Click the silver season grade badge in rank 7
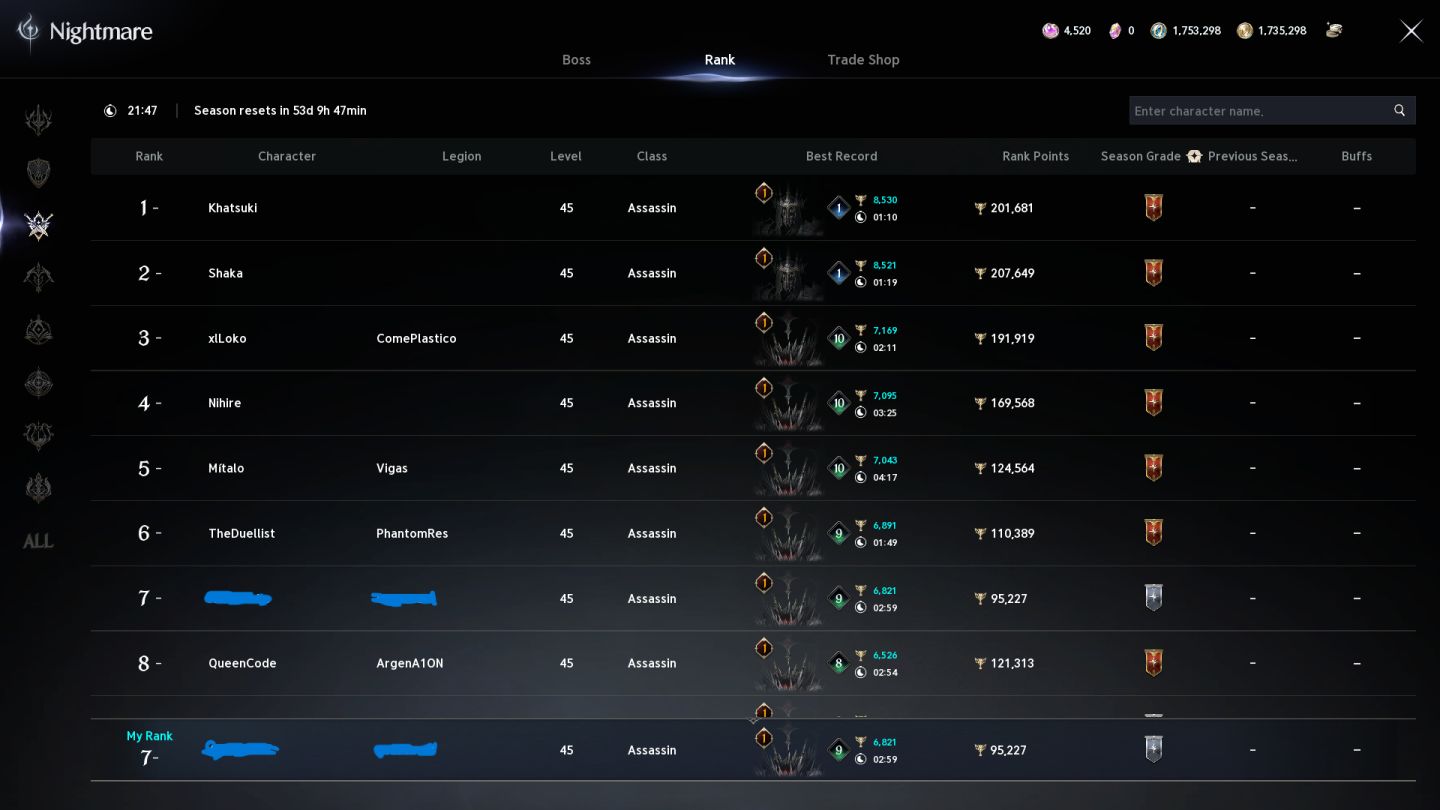 [x=1153, y=598]
